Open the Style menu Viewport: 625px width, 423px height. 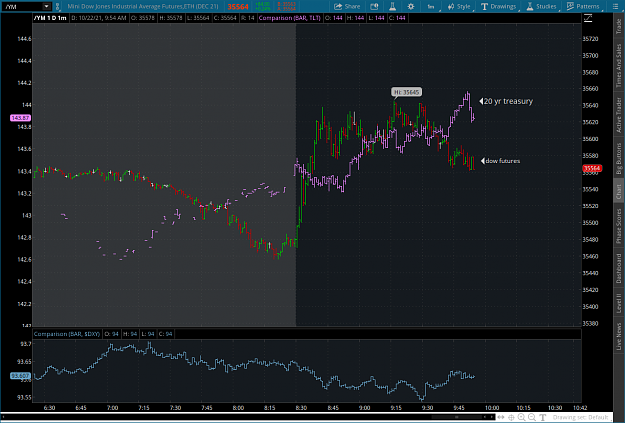click(459, 6)
